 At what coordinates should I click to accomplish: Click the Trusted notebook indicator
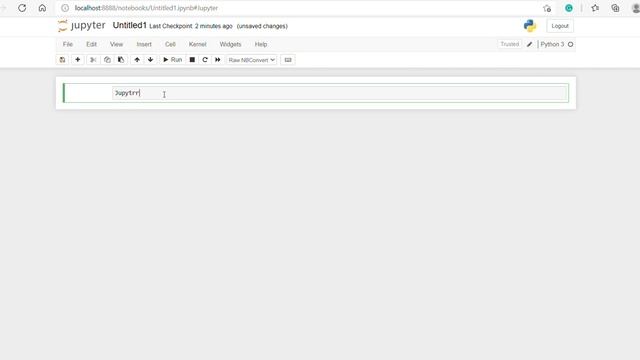pyautogui.click(x=510, y=44)
